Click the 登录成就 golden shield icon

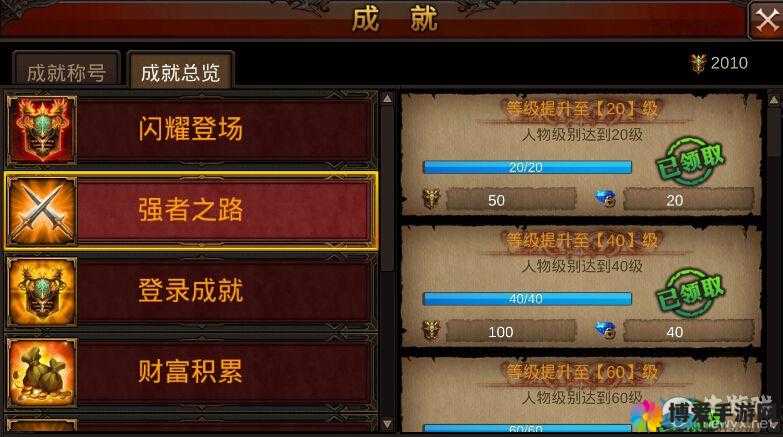point(42,292)
